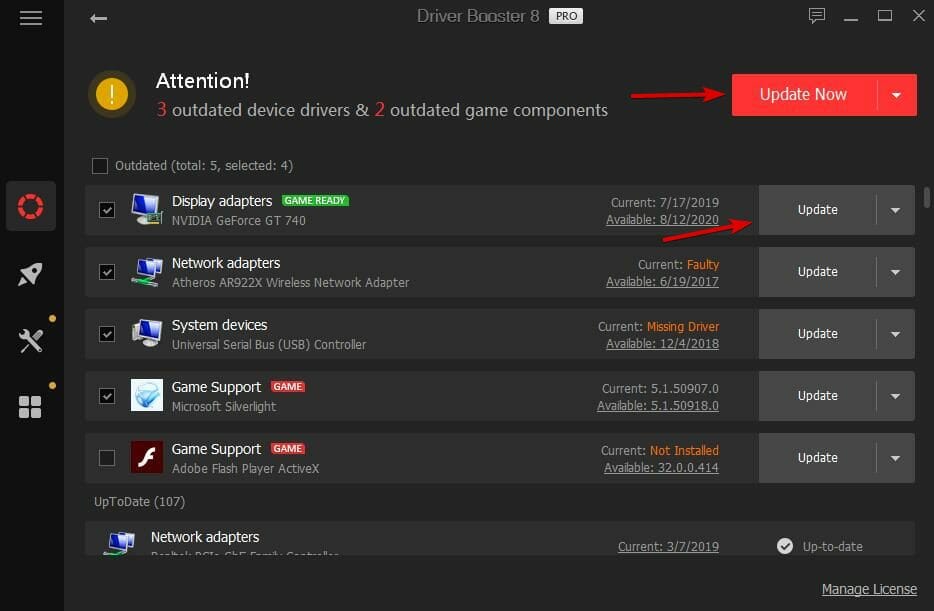Open the Action Center grid icon
934x611 pixels.
click(x=30, y=407)
